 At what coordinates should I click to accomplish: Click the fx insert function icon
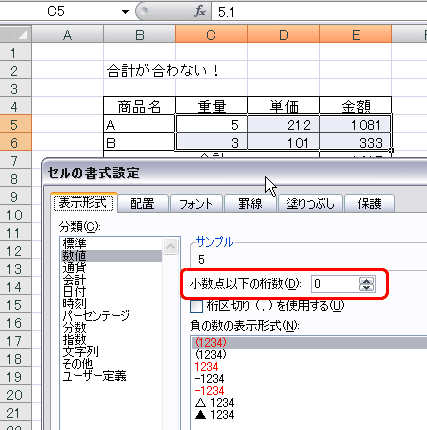click(200, 12)
